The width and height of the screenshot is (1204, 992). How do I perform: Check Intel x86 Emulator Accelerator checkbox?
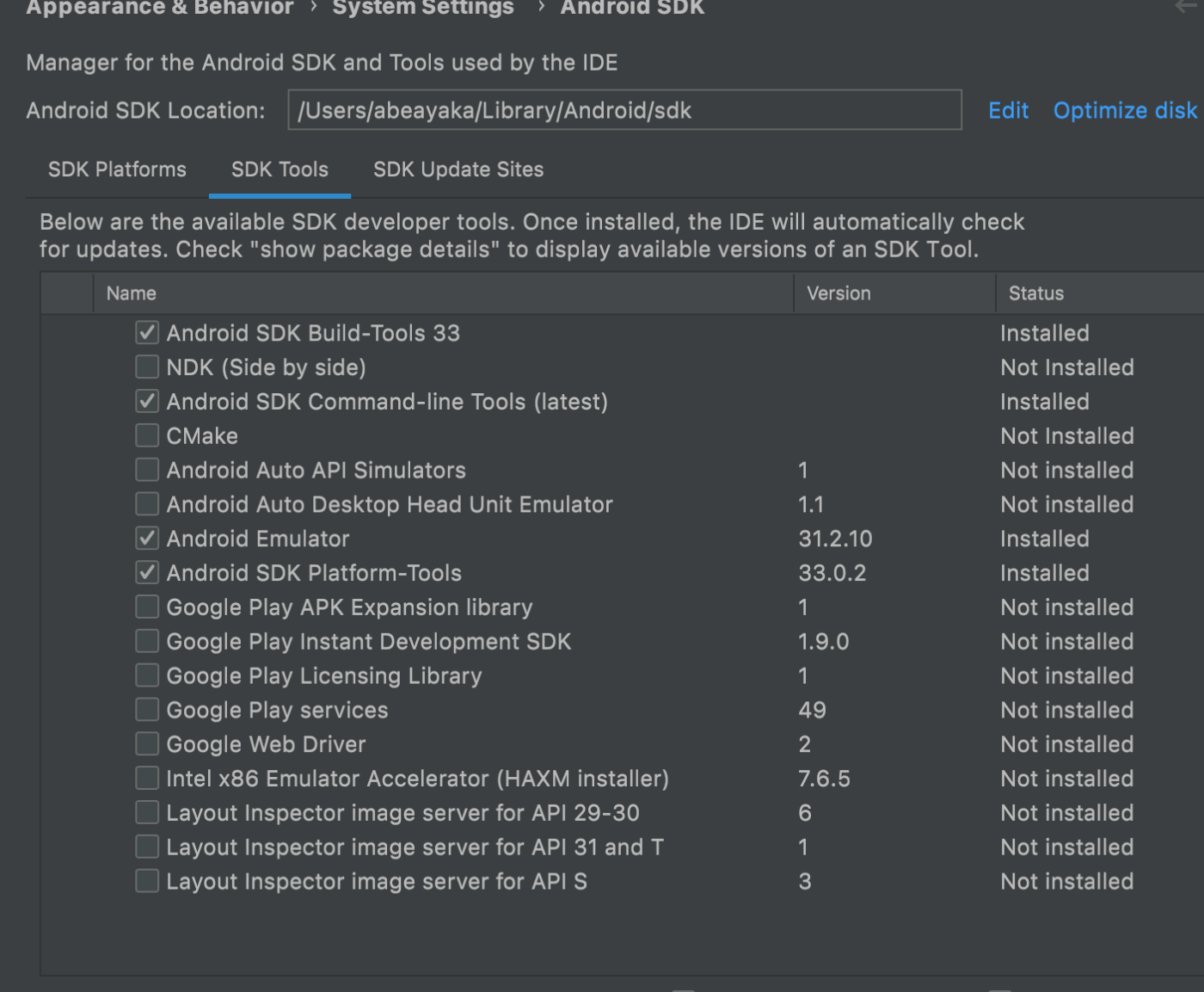click(147, 778)
